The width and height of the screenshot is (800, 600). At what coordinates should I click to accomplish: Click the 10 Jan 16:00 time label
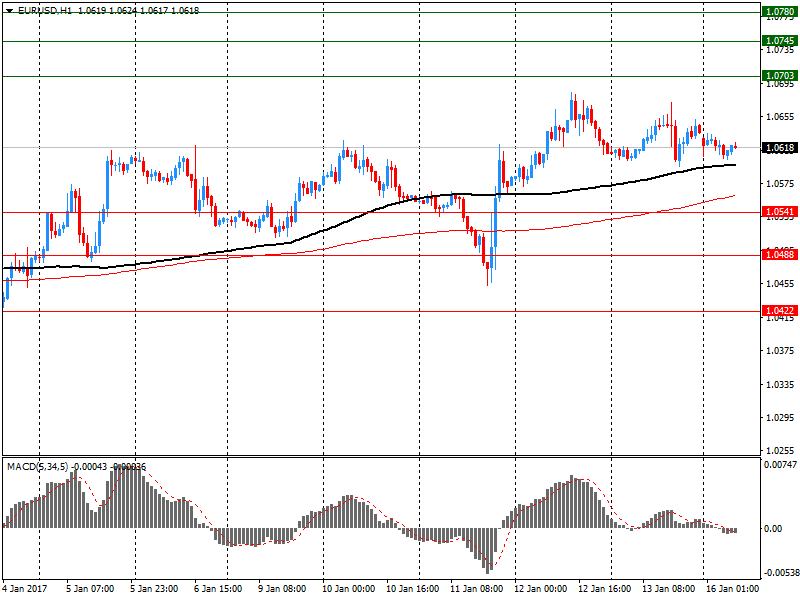pyautogui.click(x=412, y=589)
